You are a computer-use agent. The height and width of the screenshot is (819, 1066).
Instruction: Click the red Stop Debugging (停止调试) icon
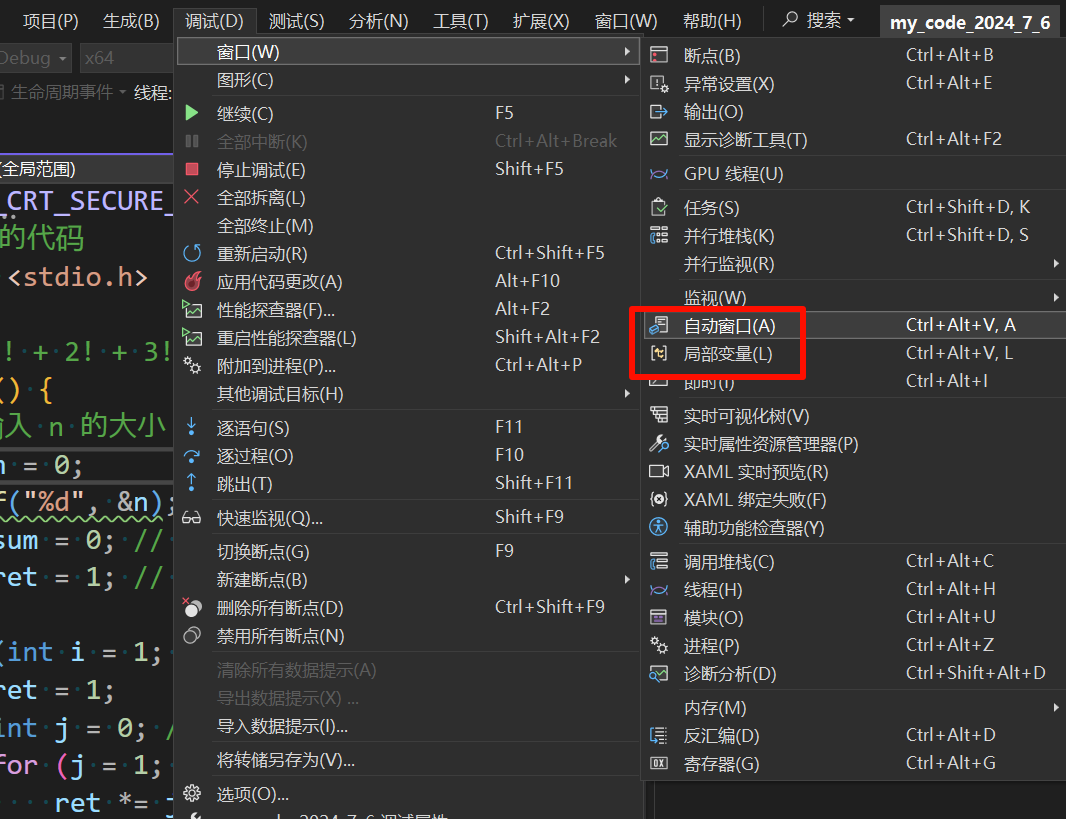(192, 170)
